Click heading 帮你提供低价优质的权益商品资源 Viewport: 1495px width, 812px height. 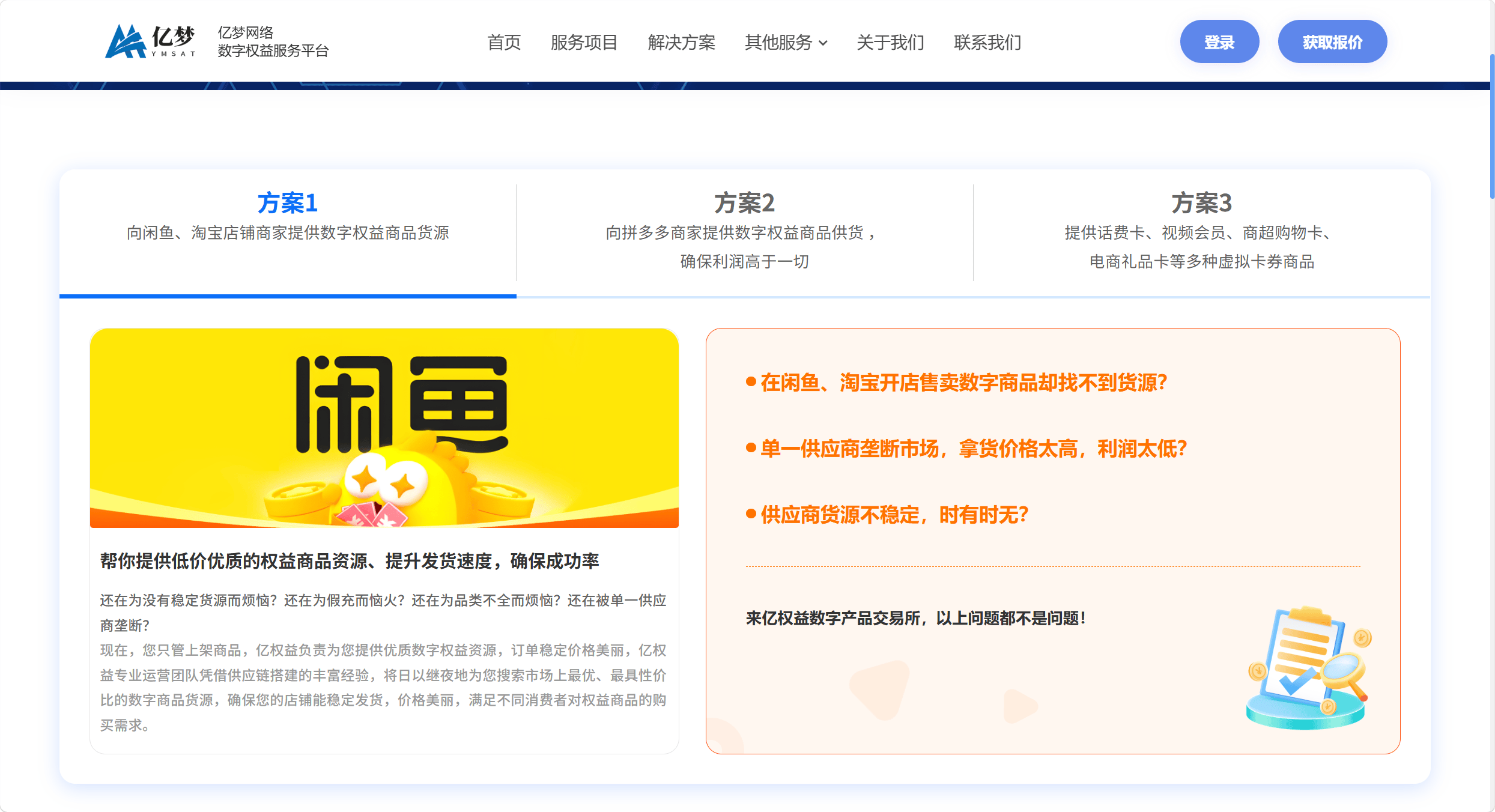349,561
